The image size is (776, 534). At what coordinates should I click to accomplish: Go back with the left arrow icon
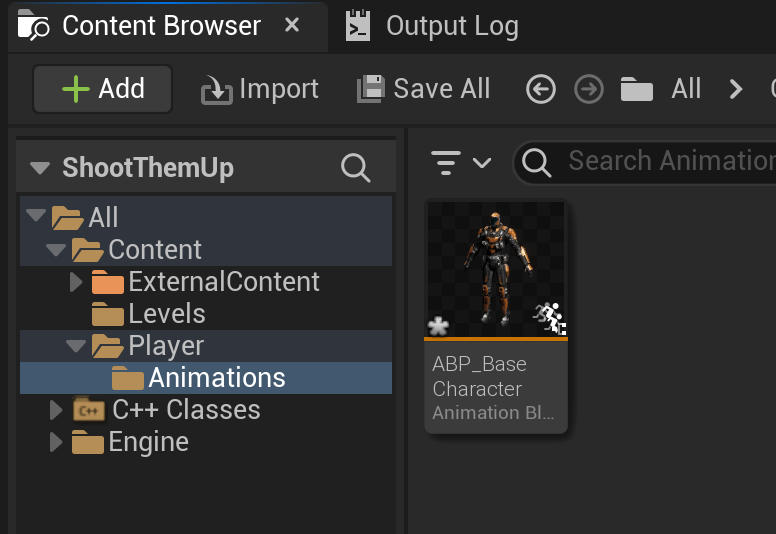click(540, 90)
